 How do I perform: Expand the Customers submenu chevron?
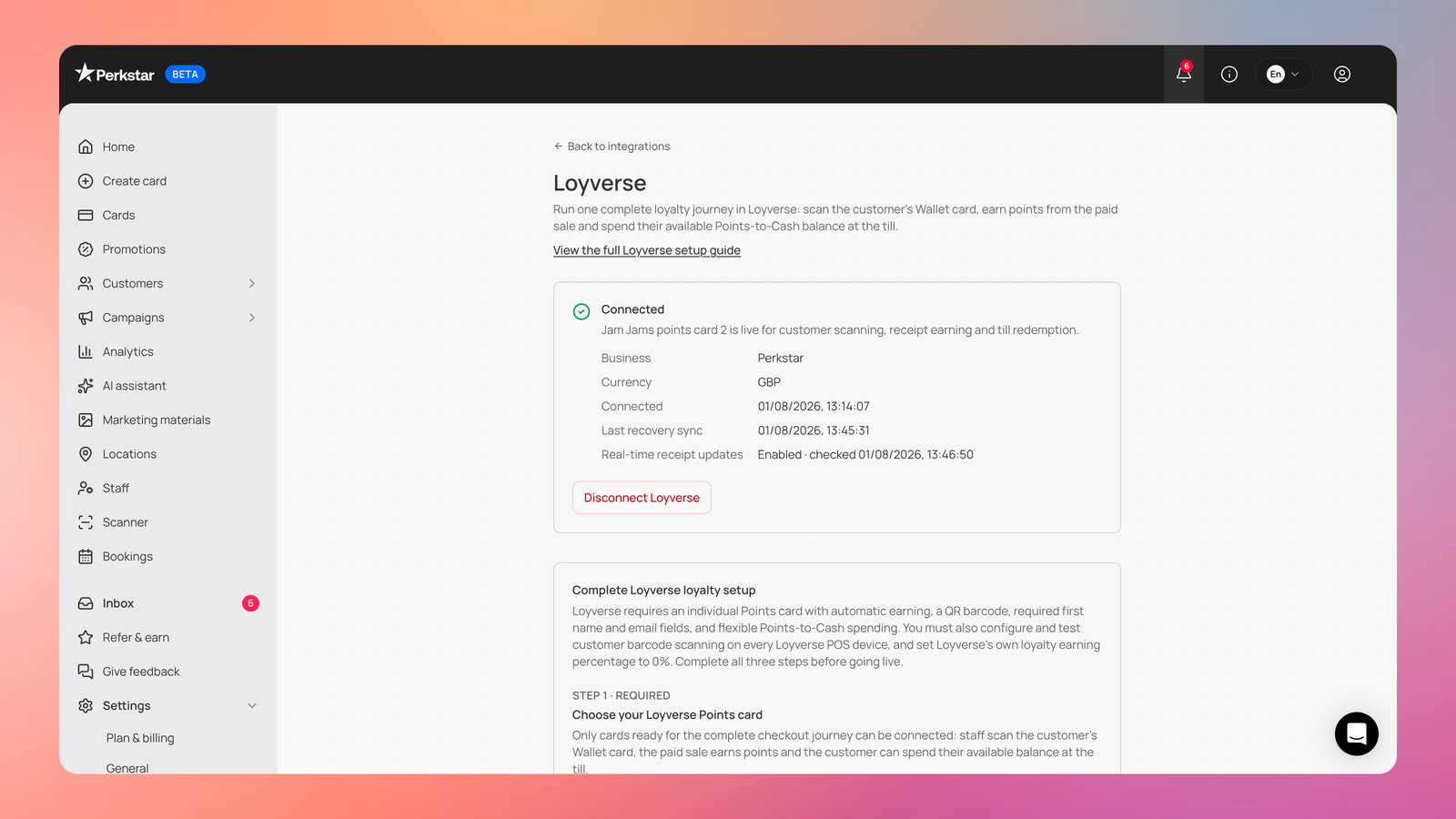252,283
